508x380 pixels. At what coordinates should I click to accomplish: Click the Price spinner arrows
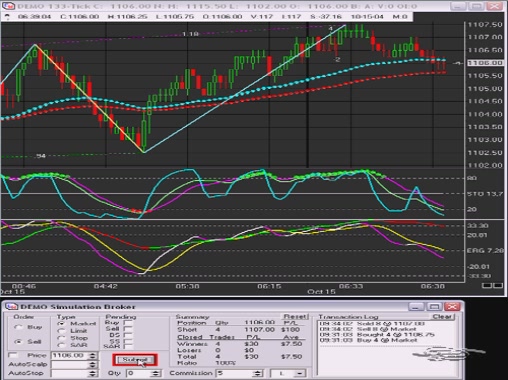pyautogui.click(x=93, y=355)
